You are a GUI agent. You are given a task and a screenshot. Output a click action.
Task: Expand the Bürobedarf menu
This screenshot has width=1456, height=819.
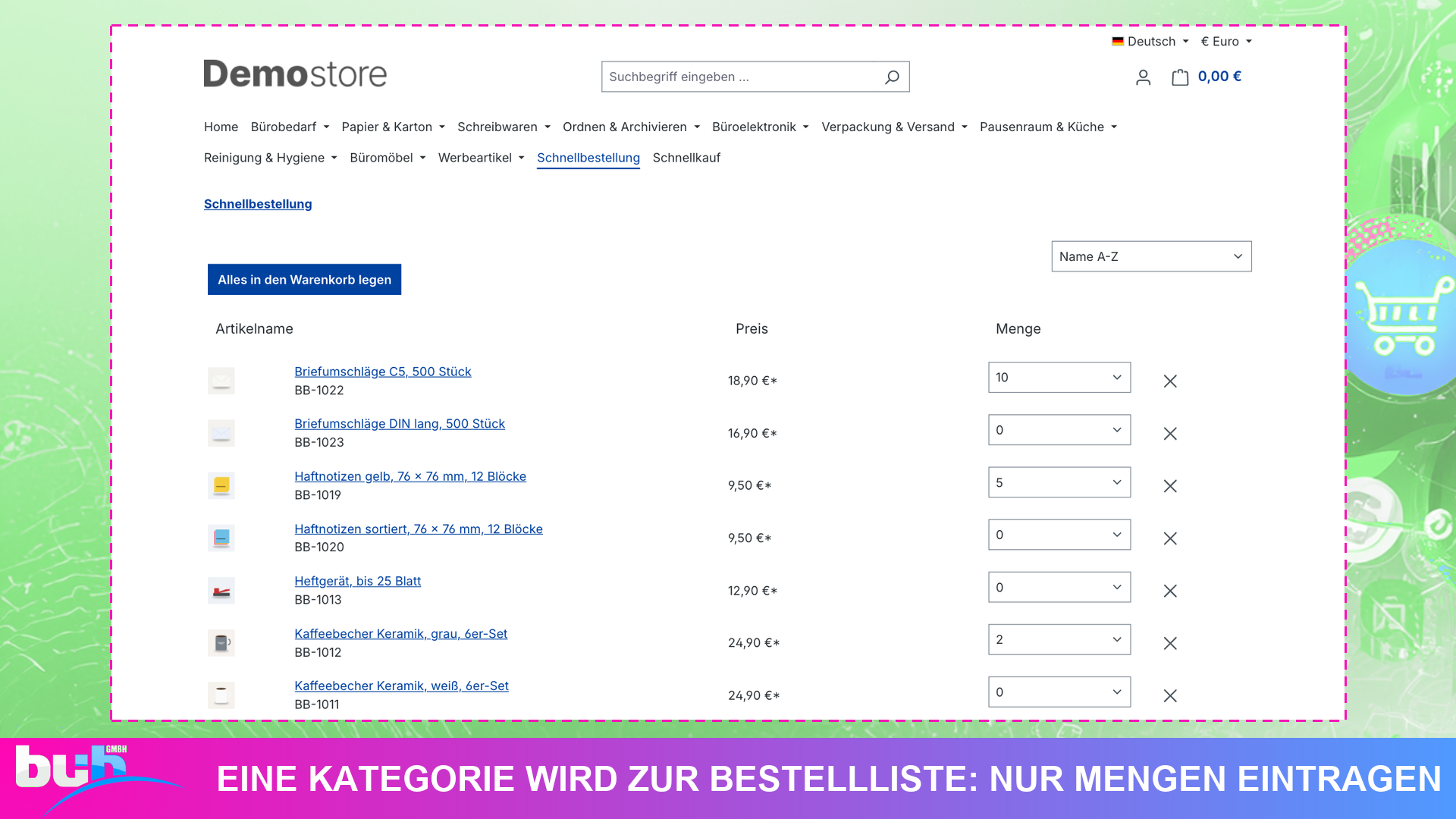(290, 127)
